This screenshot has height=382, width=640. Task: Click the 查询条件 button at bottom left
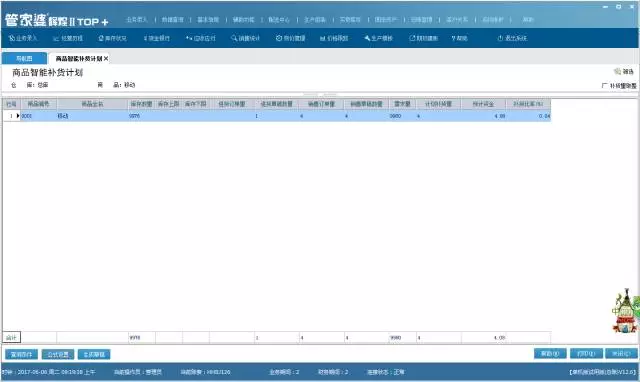coord(21,354)
